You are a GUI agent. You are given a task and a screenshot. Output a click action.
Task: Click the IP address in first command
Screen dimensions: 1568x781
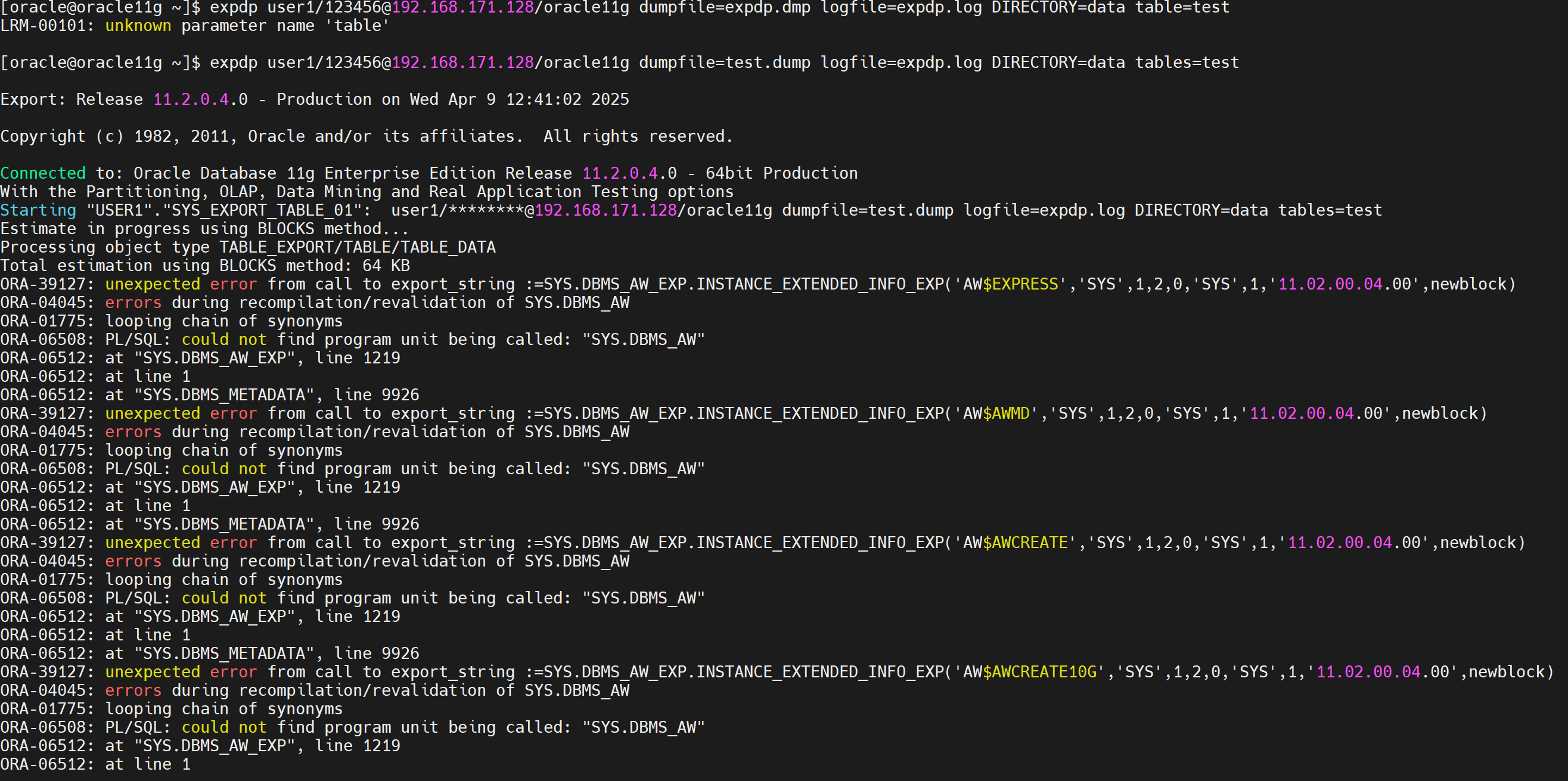(462, 8)
